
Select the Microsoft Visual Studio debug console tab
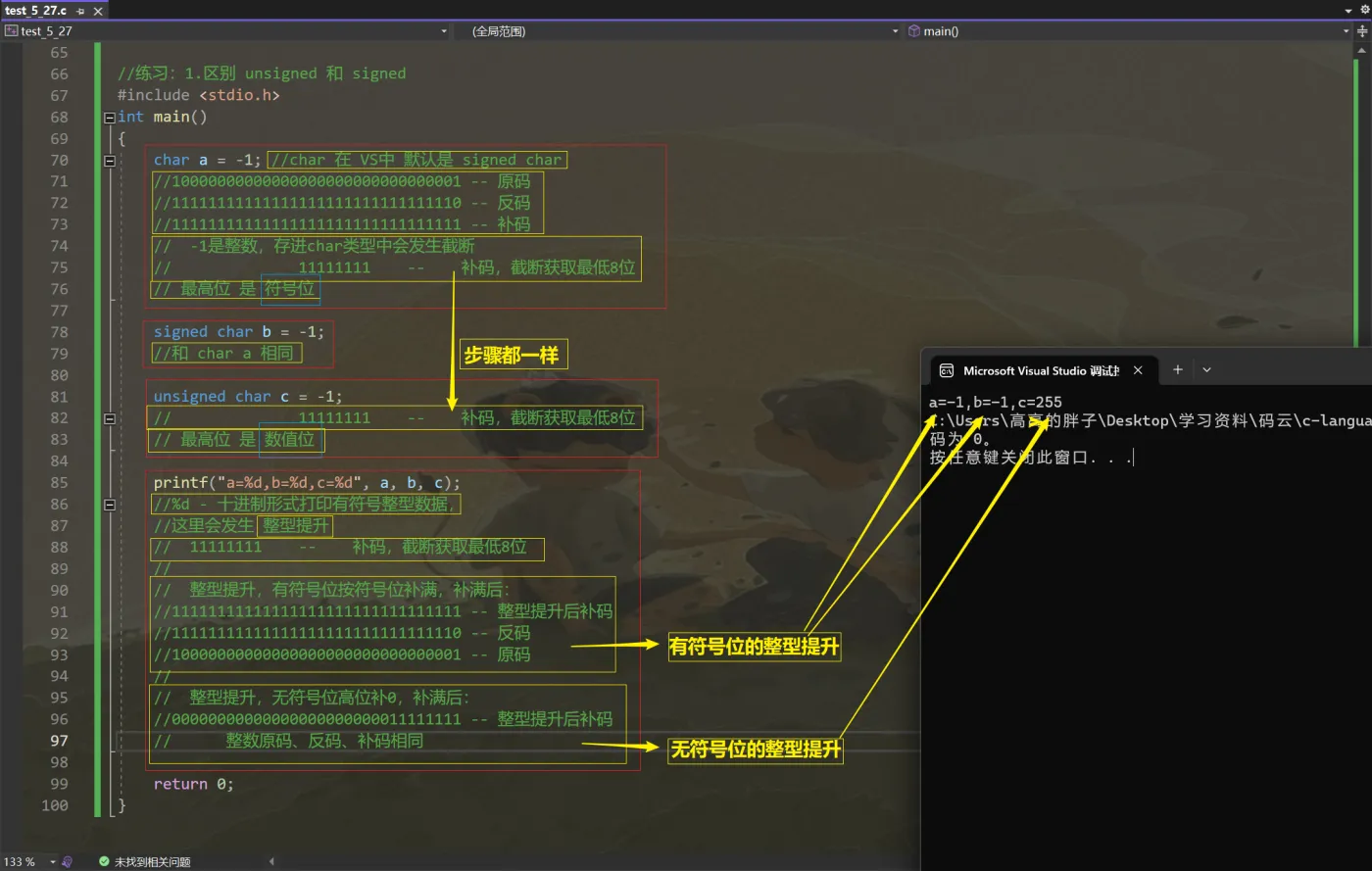1040,370
